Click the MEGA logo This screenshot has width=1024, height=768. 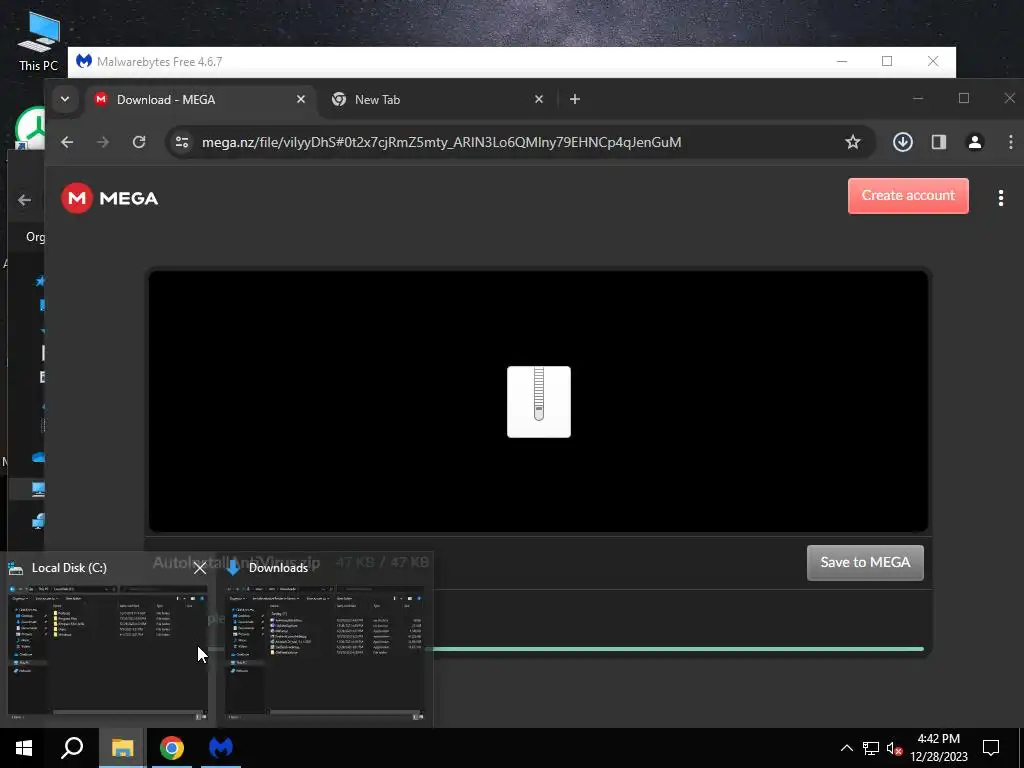pos(110,199)
